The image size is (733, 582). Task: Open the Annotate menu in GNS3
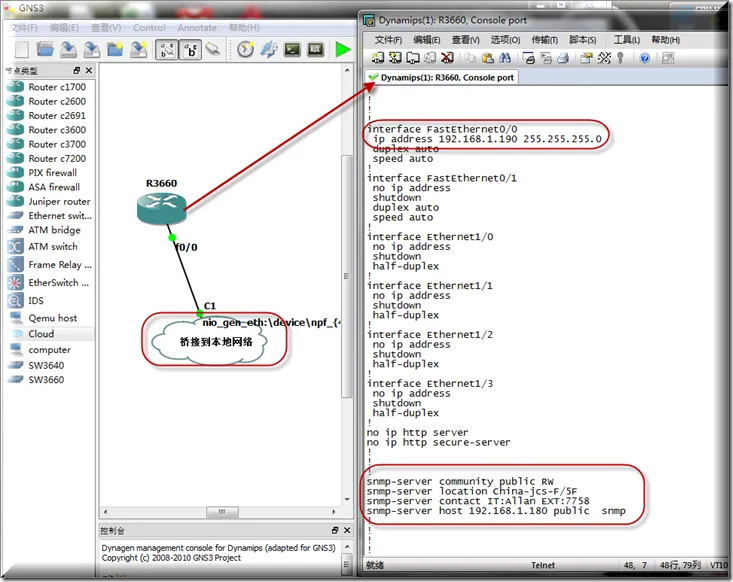click(197, 28)
